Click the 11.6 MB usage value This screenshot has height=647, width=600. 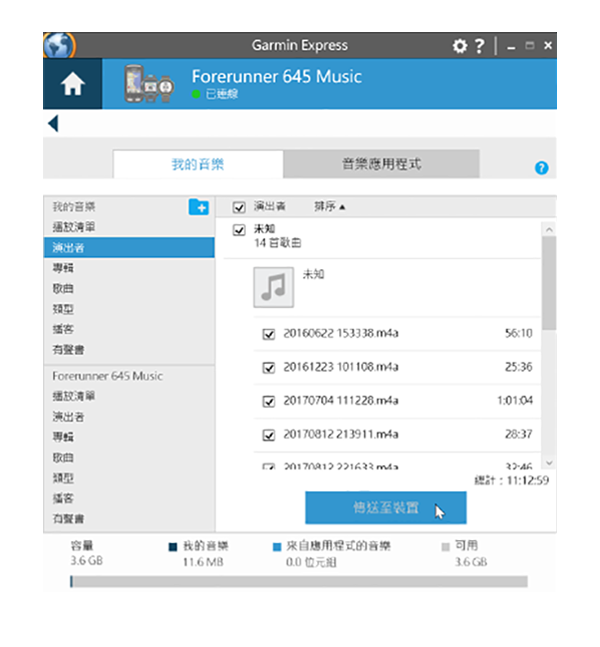[203, 562]
